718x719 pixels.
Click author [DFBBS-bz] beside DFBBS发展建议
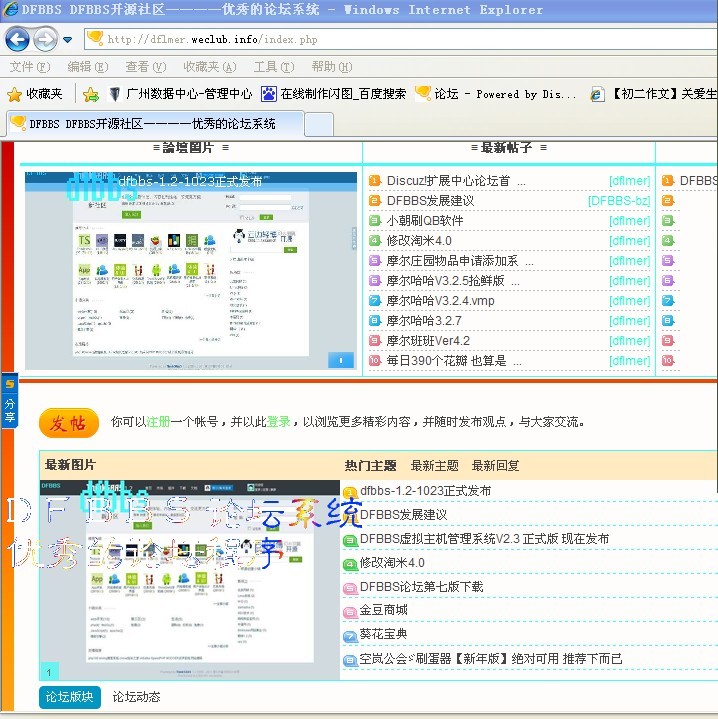(619, 201)
